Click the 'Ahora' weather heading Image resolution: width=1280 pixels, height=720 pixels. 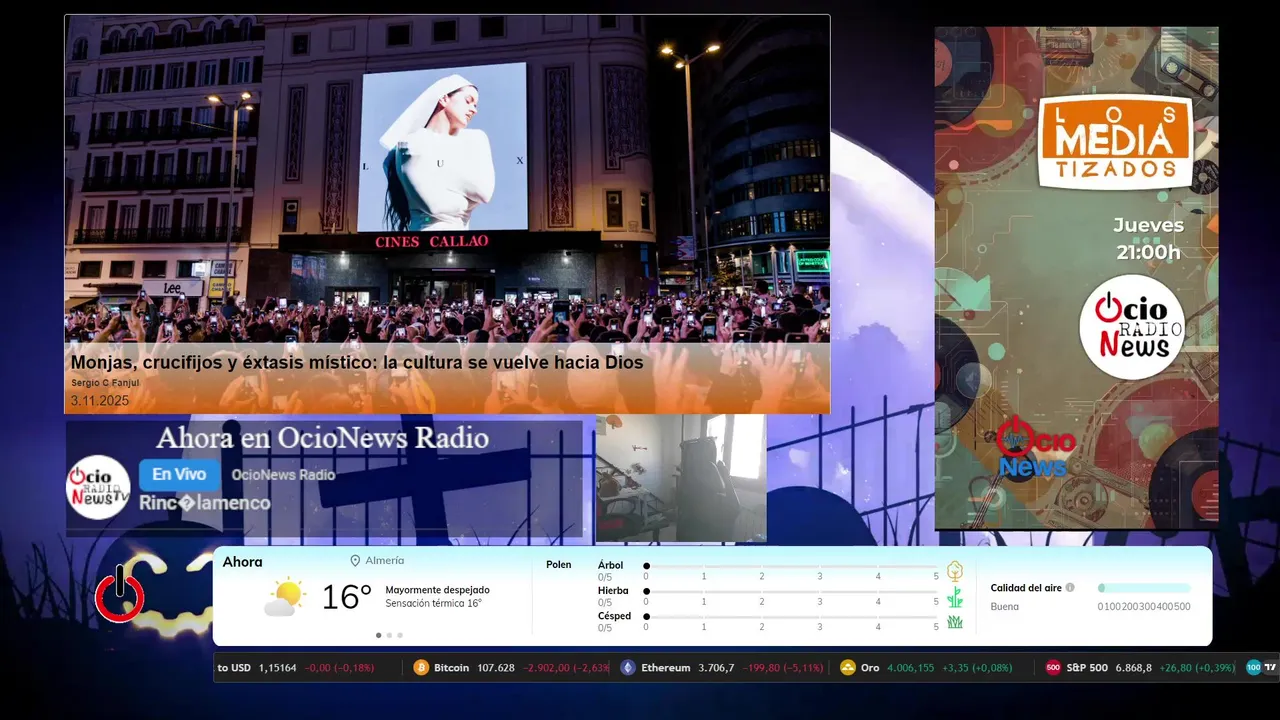[242, 562]
